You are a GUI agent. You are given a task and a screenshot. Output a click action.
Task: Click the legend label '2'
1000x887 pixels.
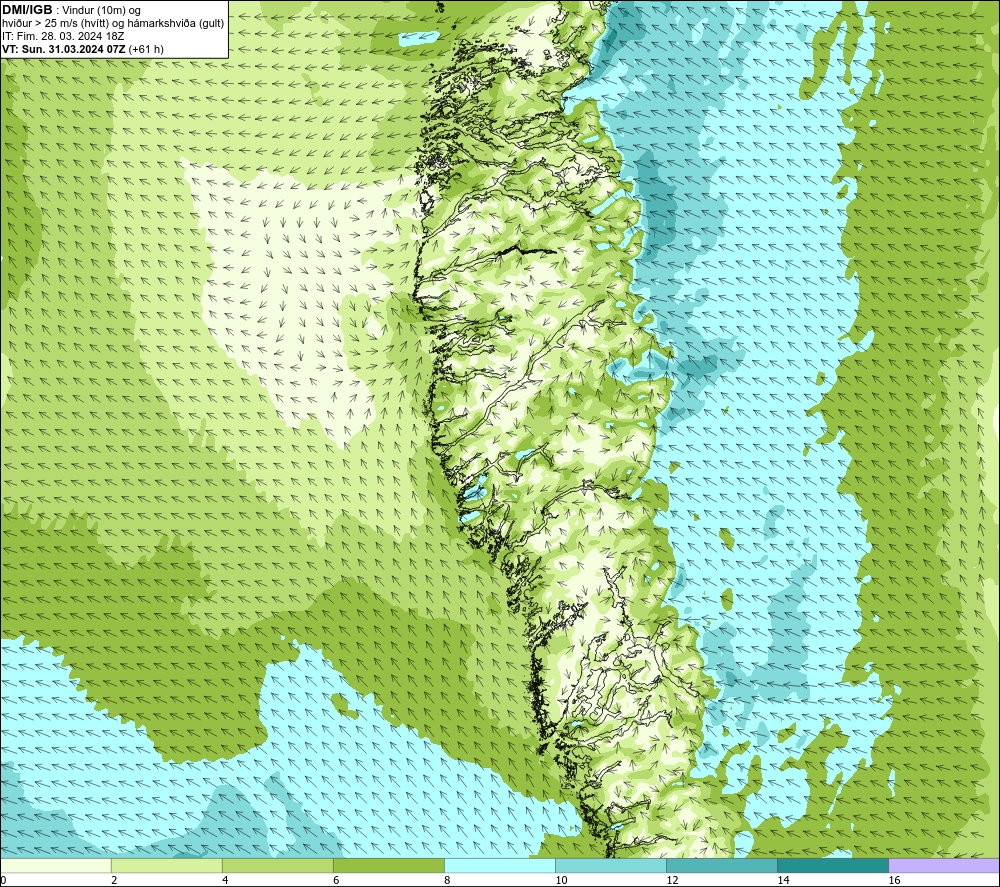114,881
